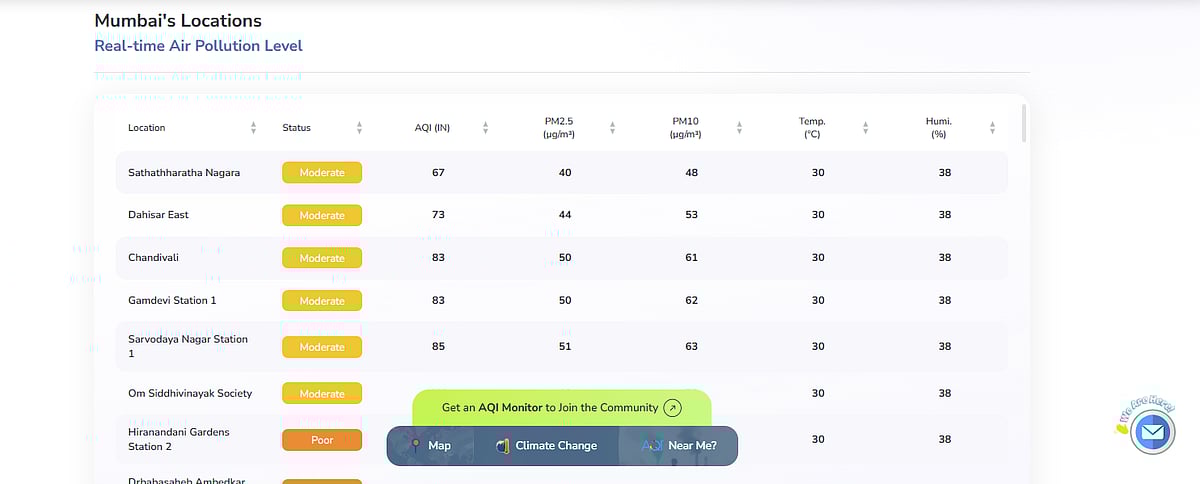Click Poor status badge for Hiranandani Gardens

click(322, 440)
